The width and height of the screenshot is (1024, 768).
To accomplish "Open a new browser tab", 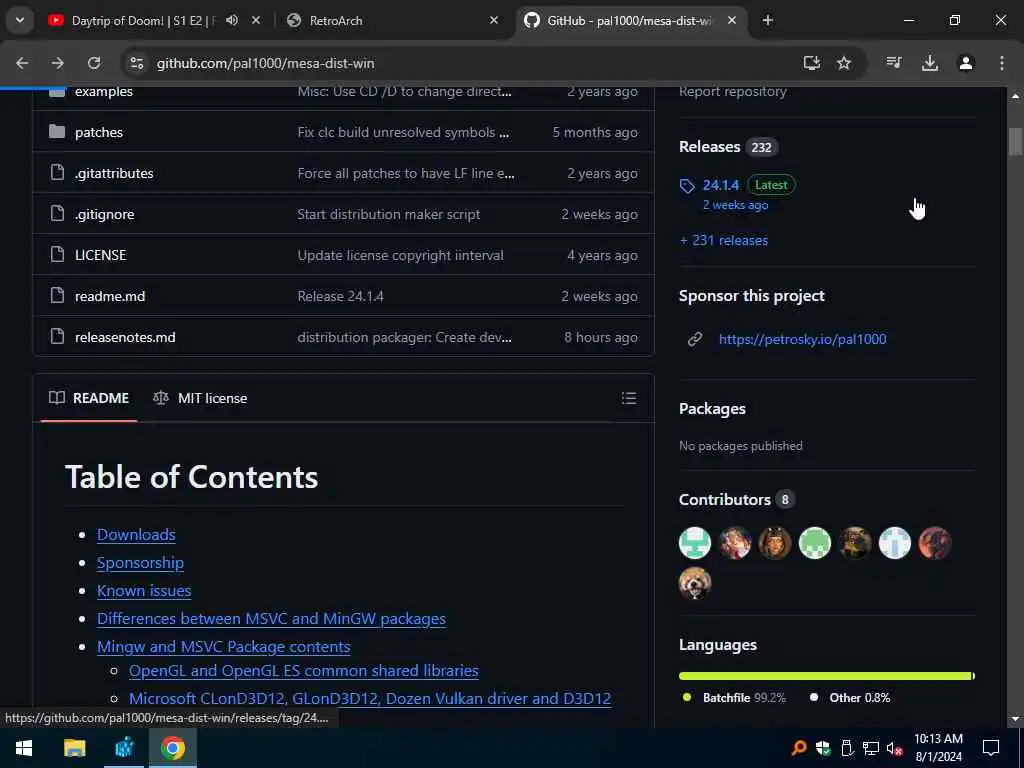I will point(768,20).
